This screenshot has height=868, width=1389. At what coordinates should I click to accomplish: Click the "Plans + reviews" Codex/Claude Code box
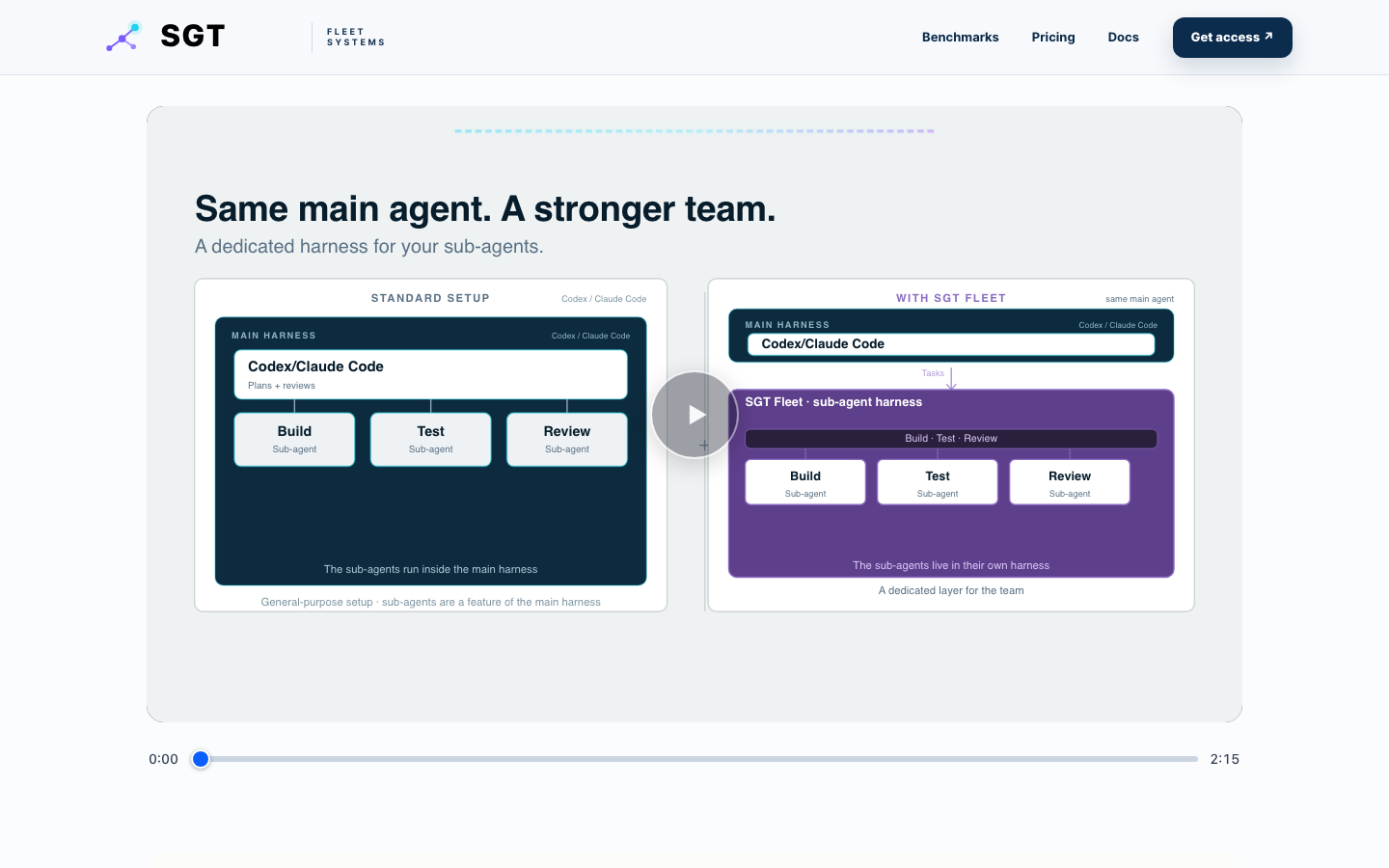[430, 374]
